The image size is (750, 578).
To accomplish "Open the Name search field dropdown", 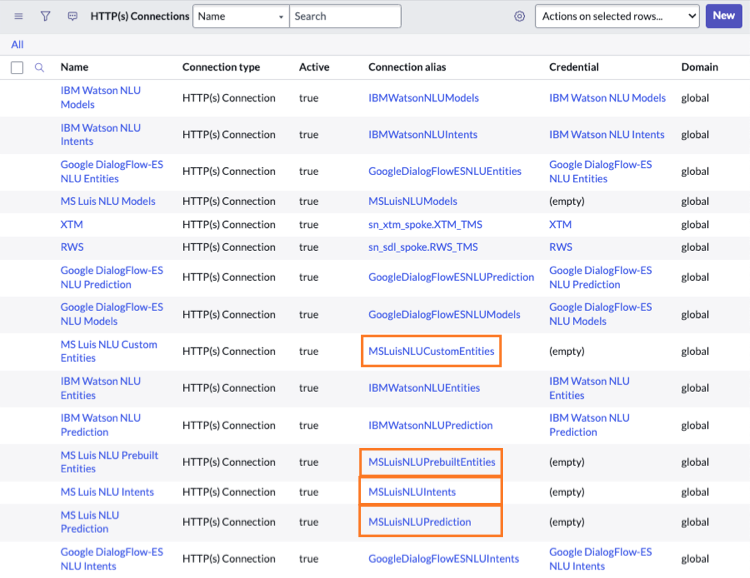I will (241, 16).
